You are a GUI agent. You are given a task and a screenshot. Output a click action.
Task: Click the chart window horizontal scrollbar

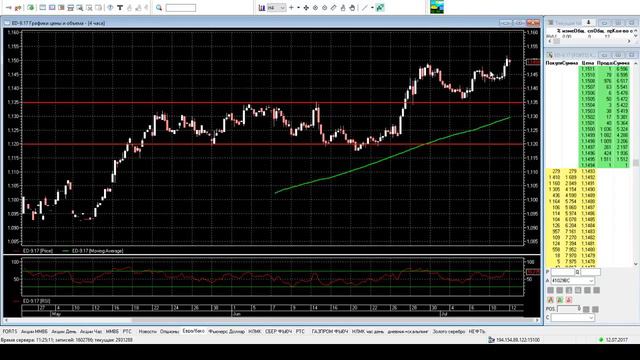[x=271, y=320]
